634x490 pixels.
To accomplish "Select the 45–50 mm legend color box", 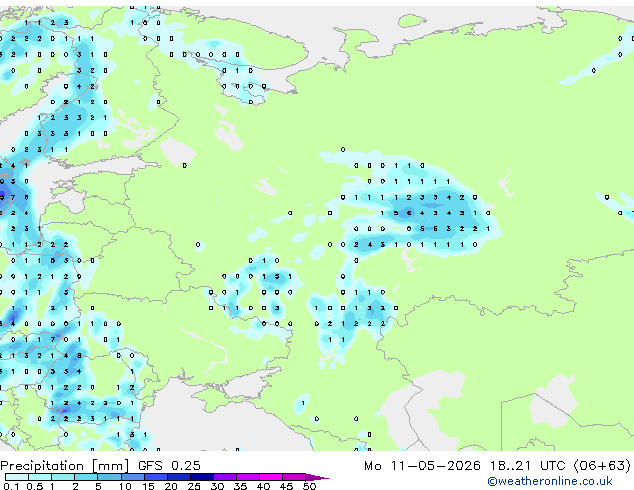I will 294,477.
